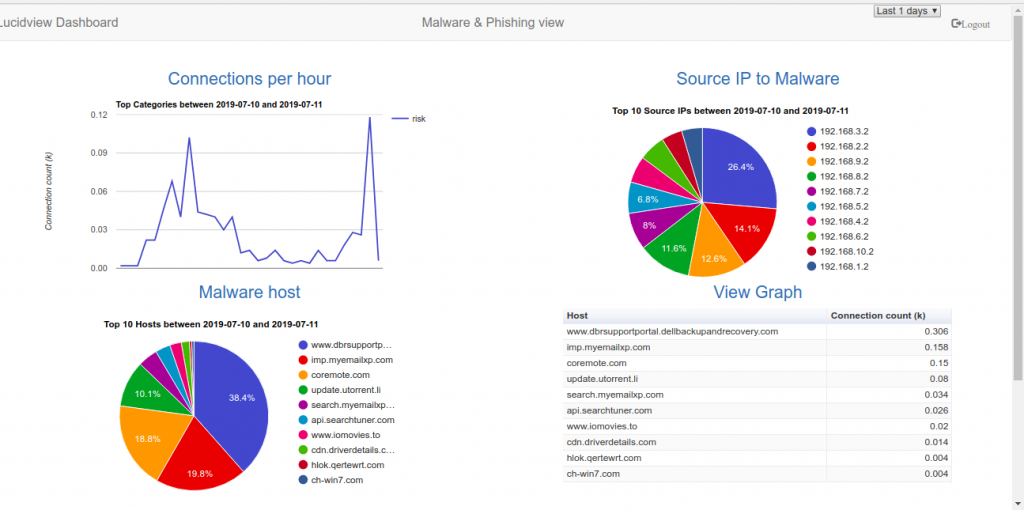The width and height of the screenshot is (1024, 510).
Task: Click the 192.168.9.2 legend color dot
Action: pyautogui.click(x=812, y=161)
